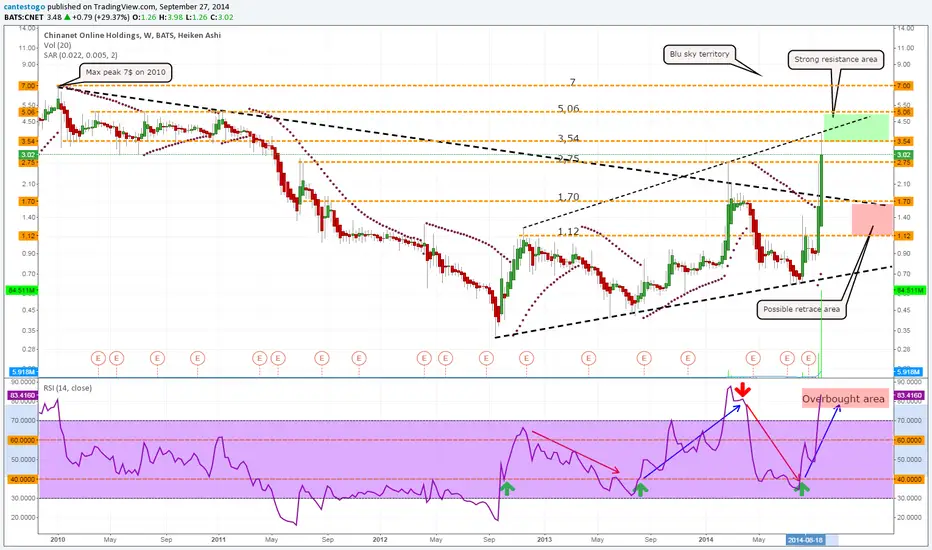Click the '3,54' level text inside the chart
Image resolution: width=932 pixels, height=550 pixels.
(x=568, y=138)
